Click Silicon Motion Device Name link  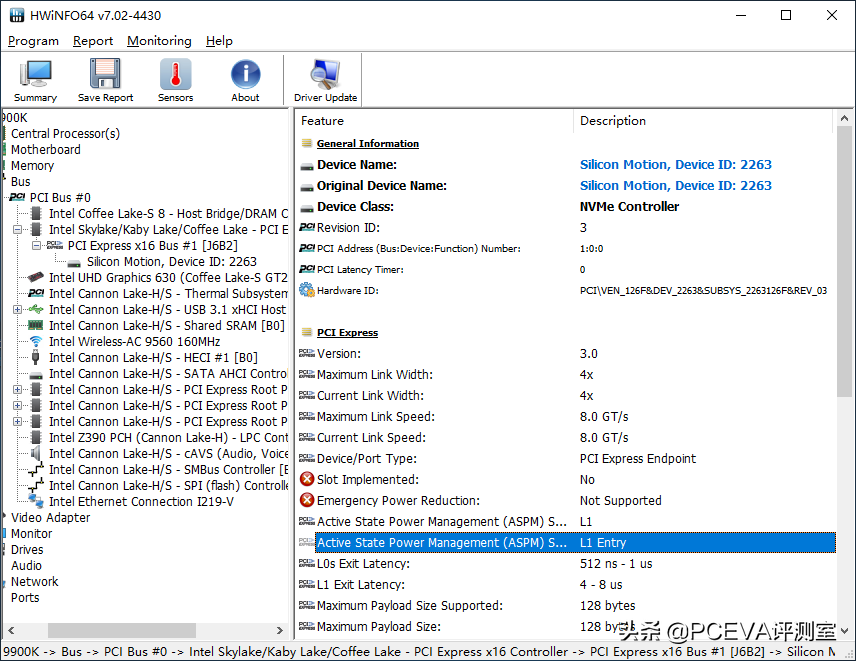click(675, 165)
